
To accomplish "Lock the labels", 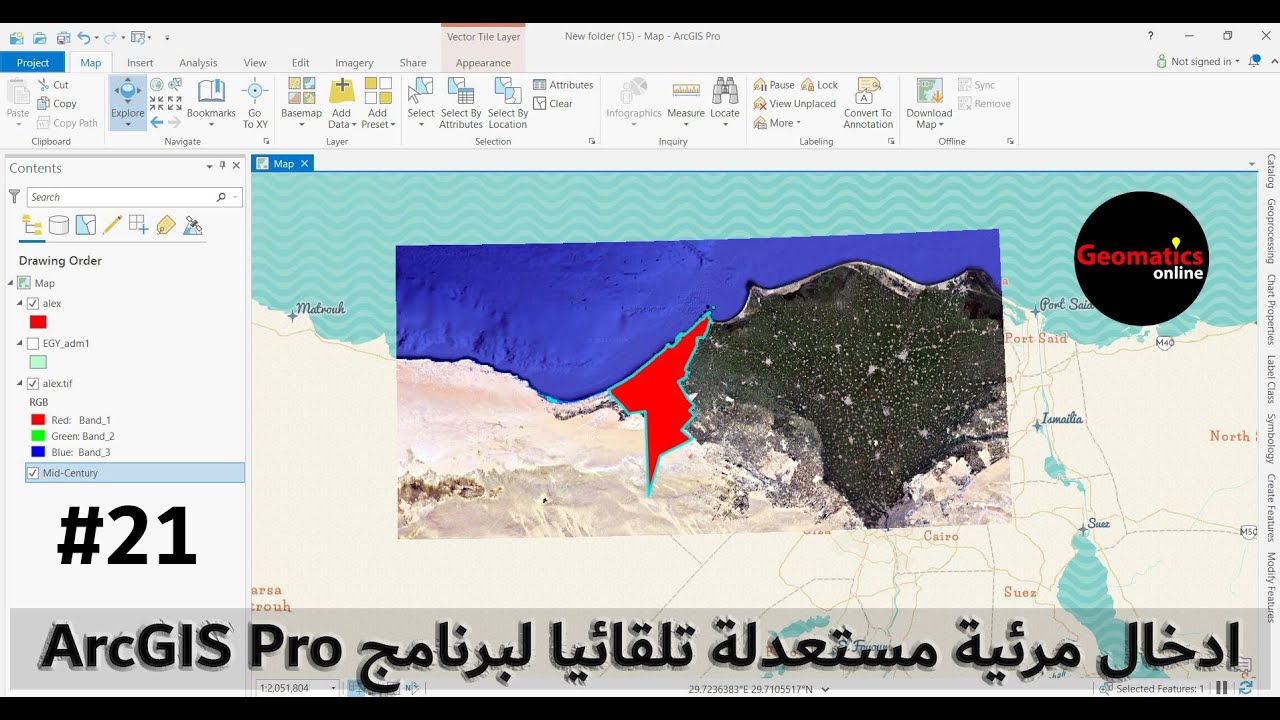I will [819, 85].
